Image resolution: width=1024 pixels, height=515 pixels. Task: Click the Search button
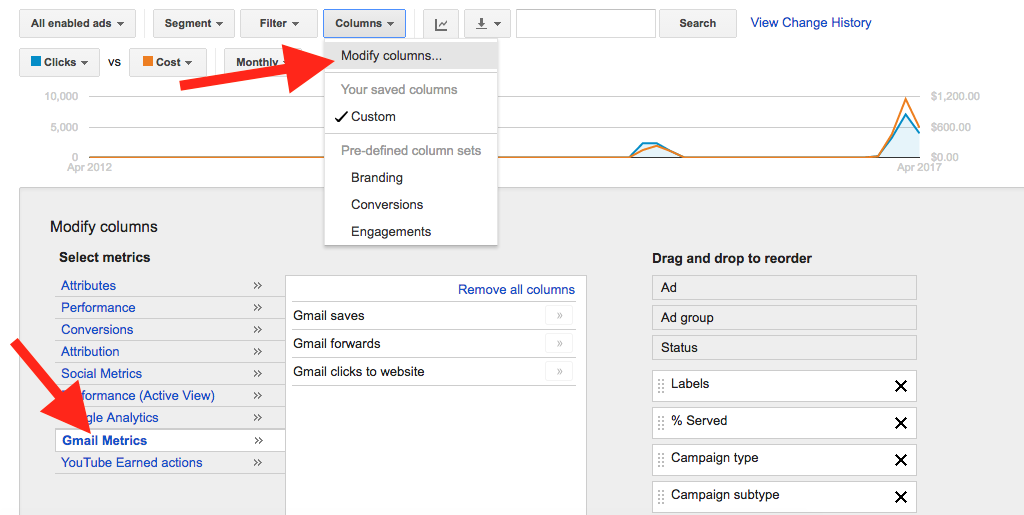(697, 24)
